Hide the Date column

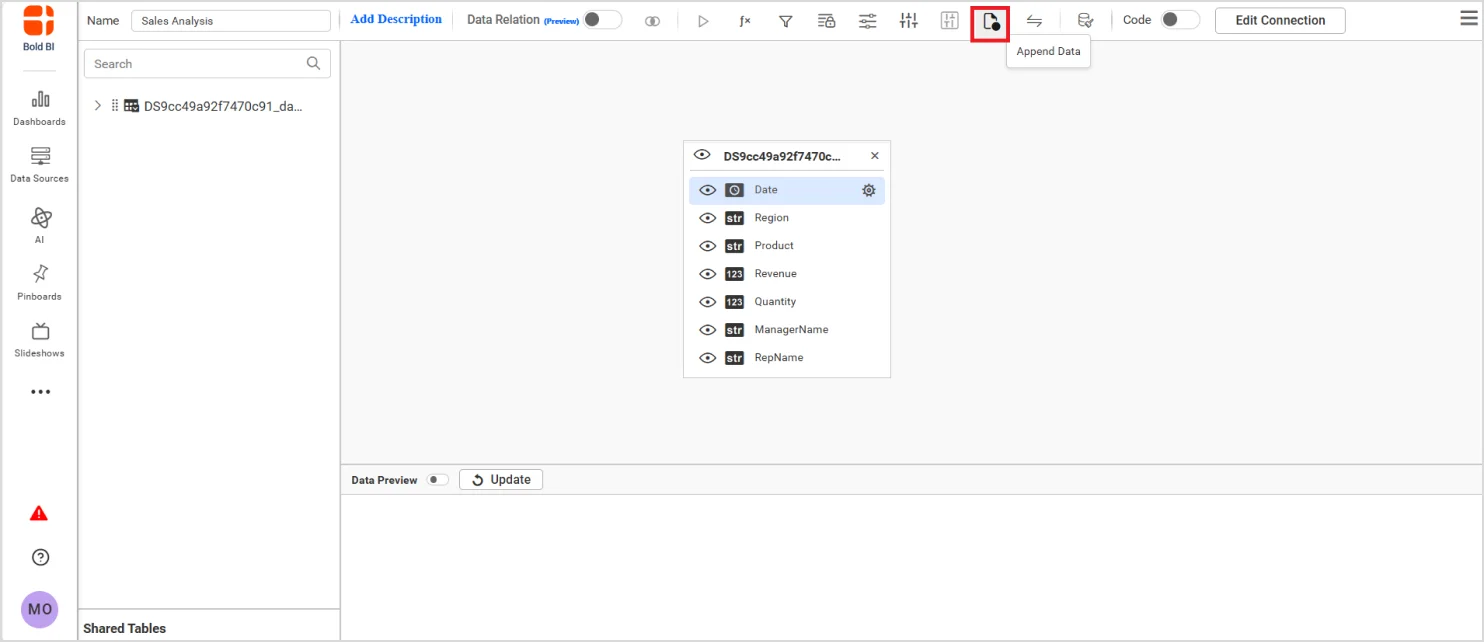click(x=707, y=190)
